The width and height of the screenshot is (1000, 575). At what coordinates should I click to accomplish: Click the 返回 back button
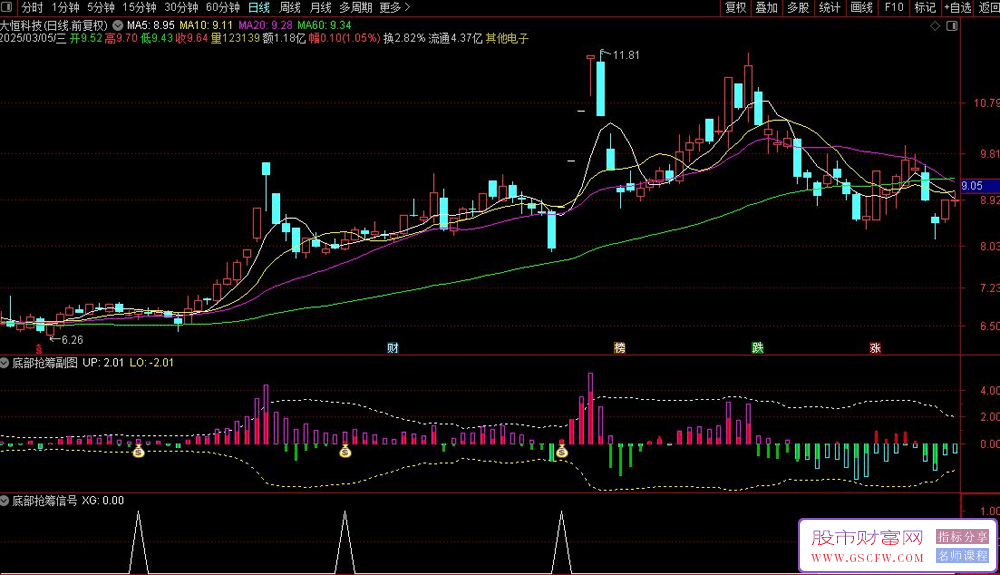(x=989, y=8)
